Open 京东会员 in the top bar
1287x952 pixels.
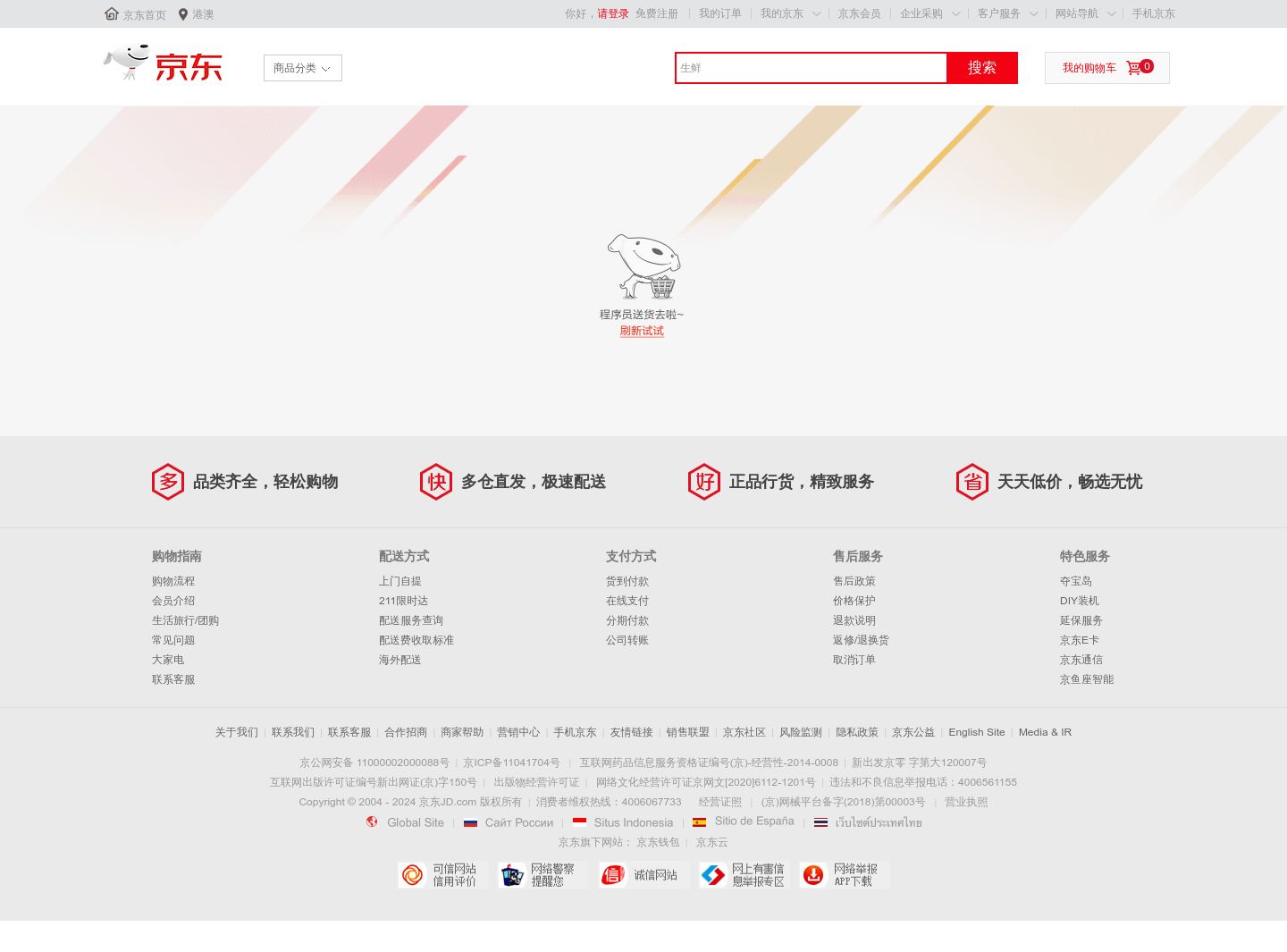tap(860, 13)
